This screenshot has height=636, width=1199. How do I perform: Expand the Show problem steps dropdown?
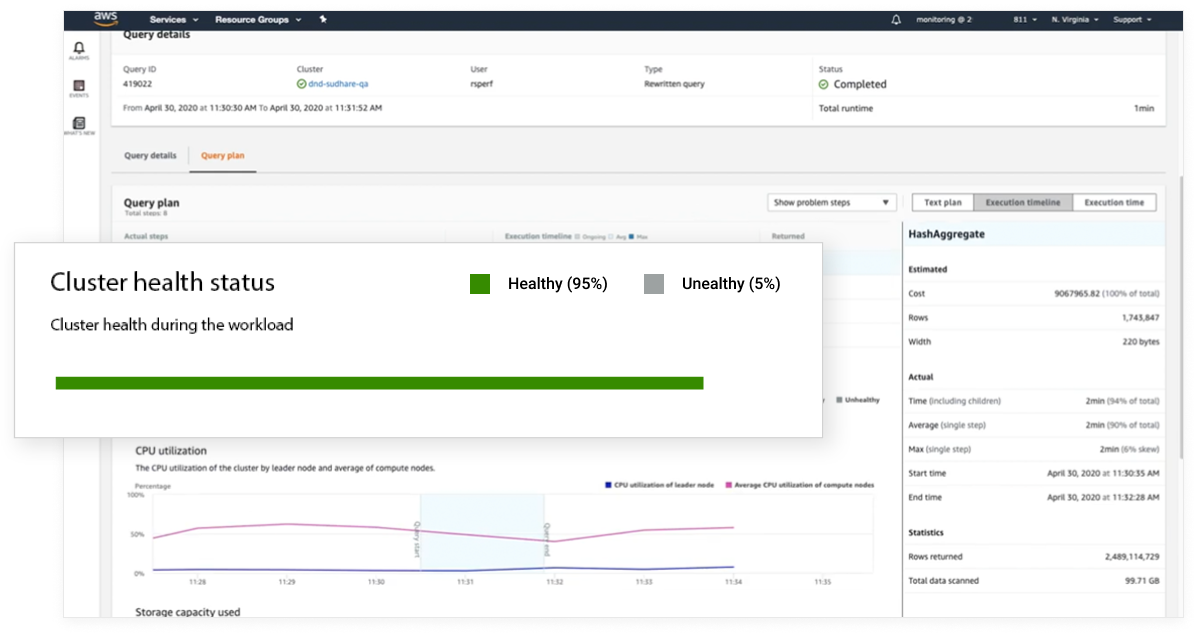click(x=831, y=203)
